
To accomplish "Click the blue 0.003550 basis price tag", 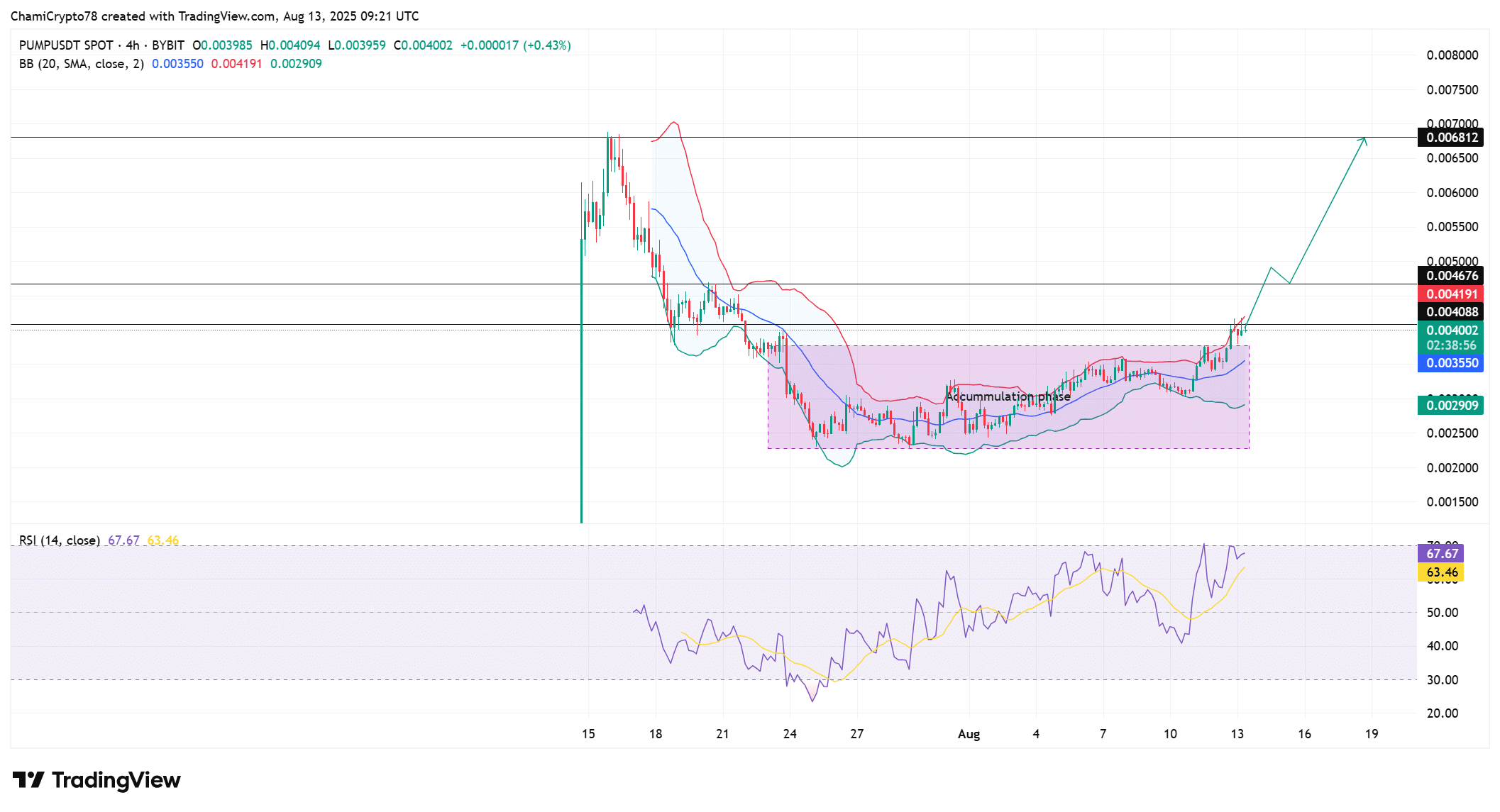I will click(1452, 363).
